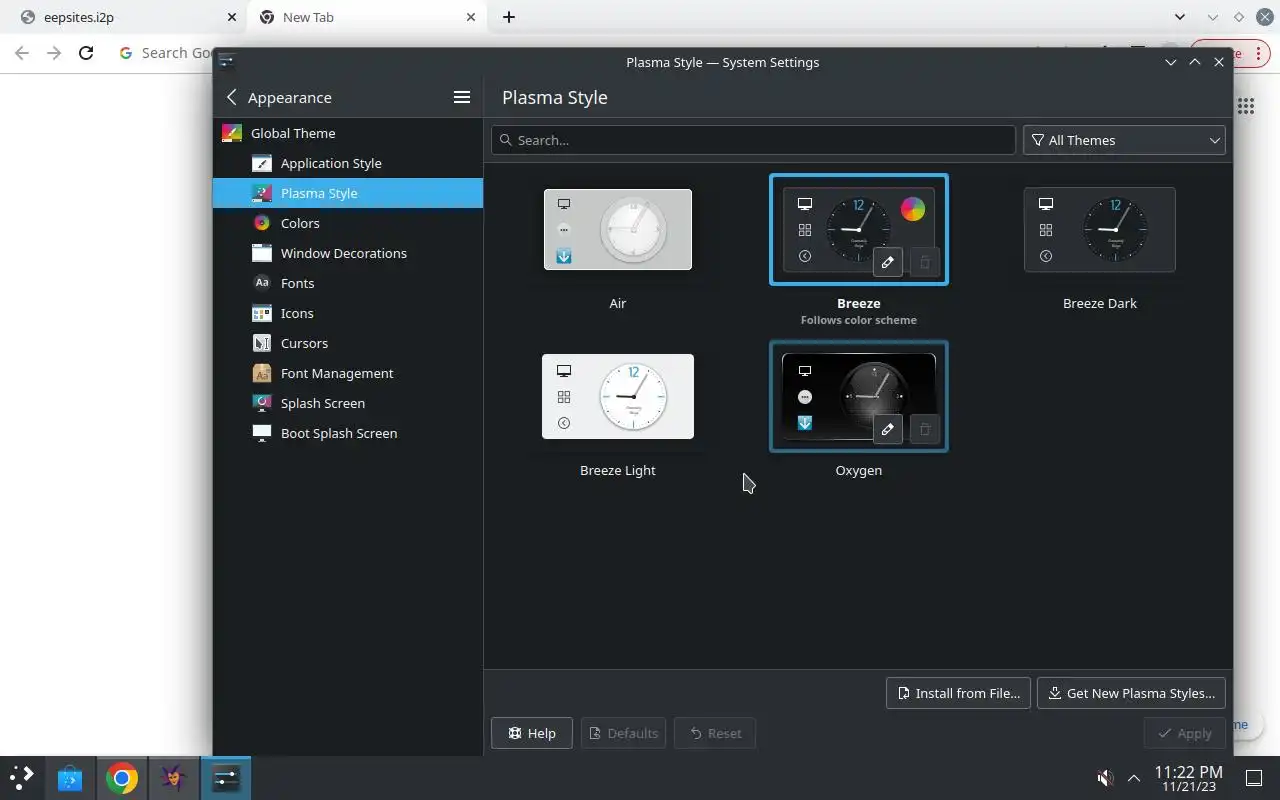Close the eepsites.i2p tab
Screen dimensions: 1280x800
[x=231, y=17]
